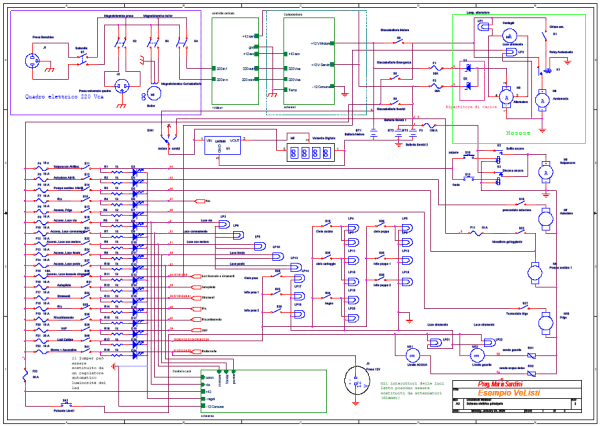
Task: Click the 'Voltmetro Digitale' label
Action: (324, 137)
